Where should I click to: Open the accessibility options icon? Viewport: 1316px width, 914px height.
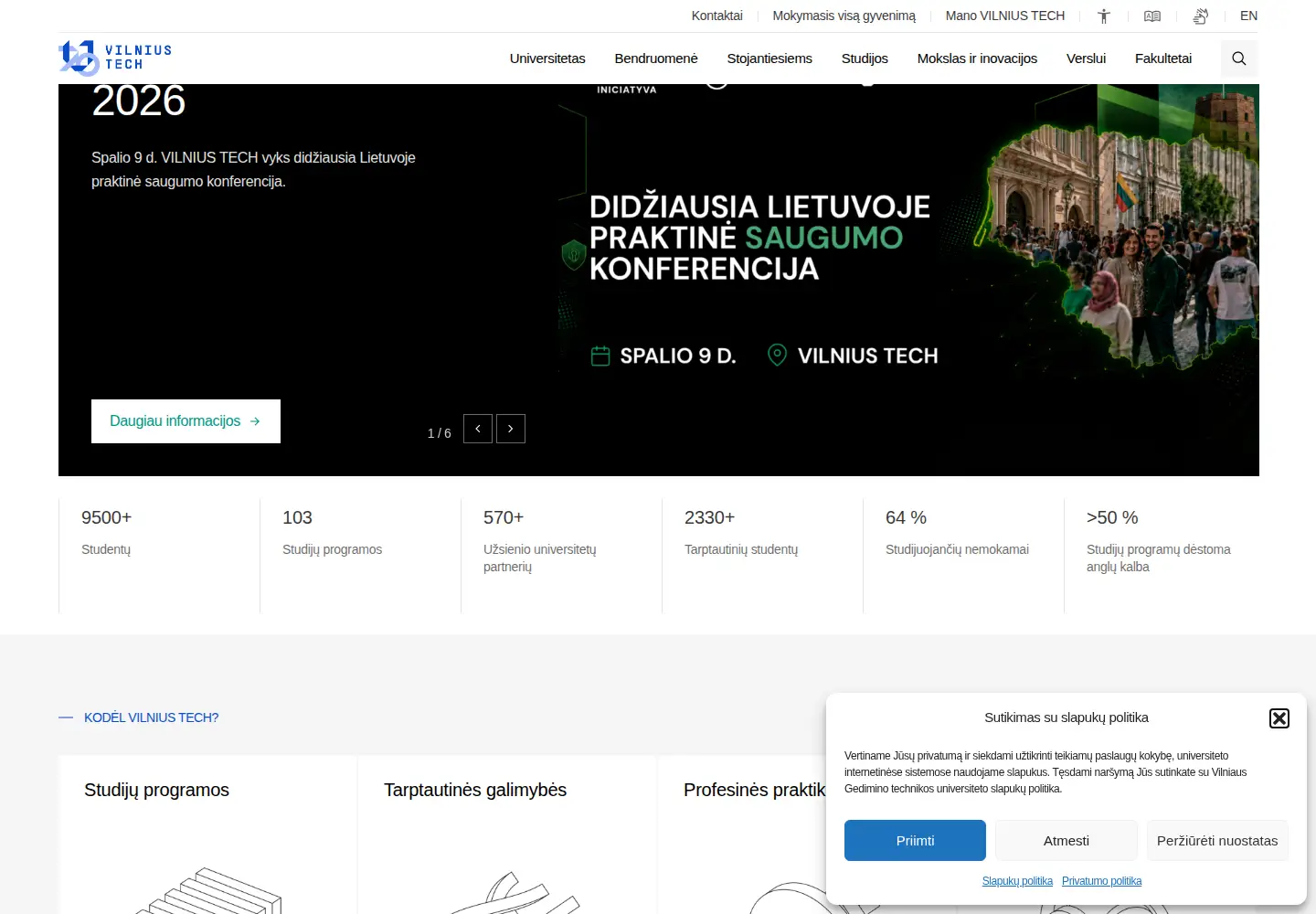pyautogui.click(x=1104, y=16)
